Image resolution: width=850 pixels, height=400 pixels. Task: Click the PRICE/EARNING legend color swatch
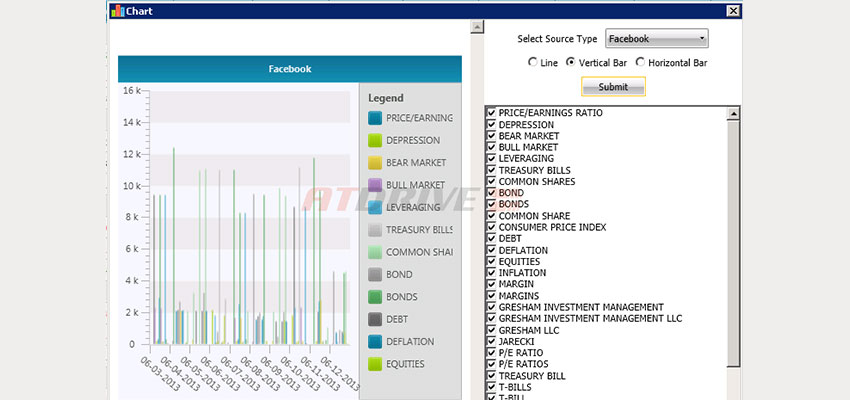[375, 118]
